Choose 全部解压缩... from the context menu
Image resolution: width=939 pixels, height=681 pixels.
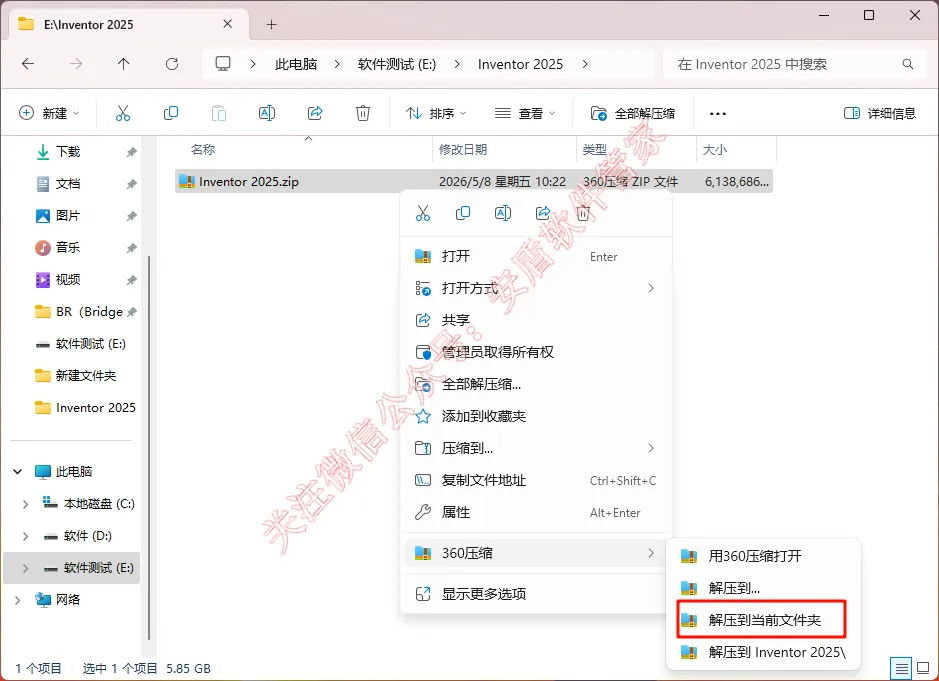click(536, 385)
